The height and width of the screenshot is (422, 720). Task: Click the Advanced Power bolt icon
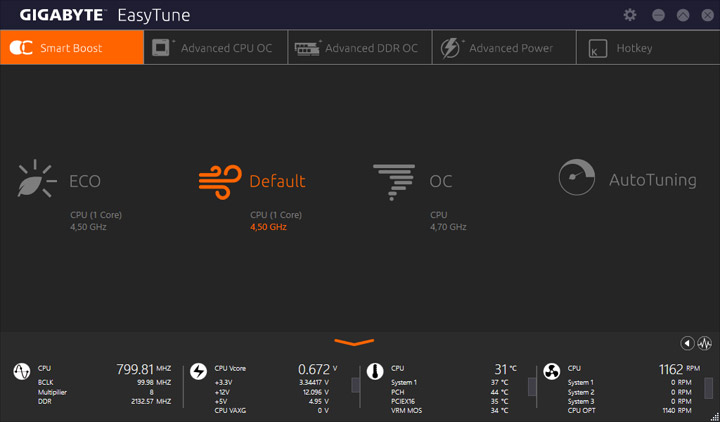450,48
